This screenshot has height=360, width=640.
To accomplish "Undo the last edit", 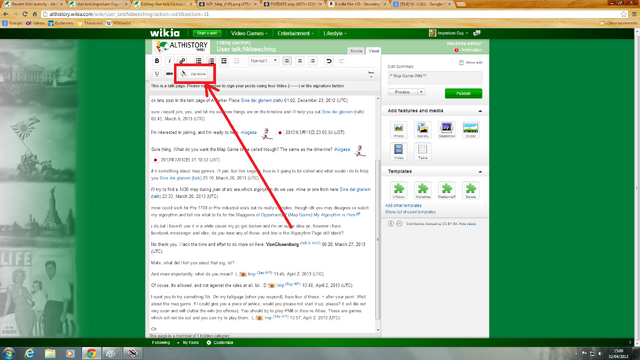I will pyautogui.click(x=329, y=61).
